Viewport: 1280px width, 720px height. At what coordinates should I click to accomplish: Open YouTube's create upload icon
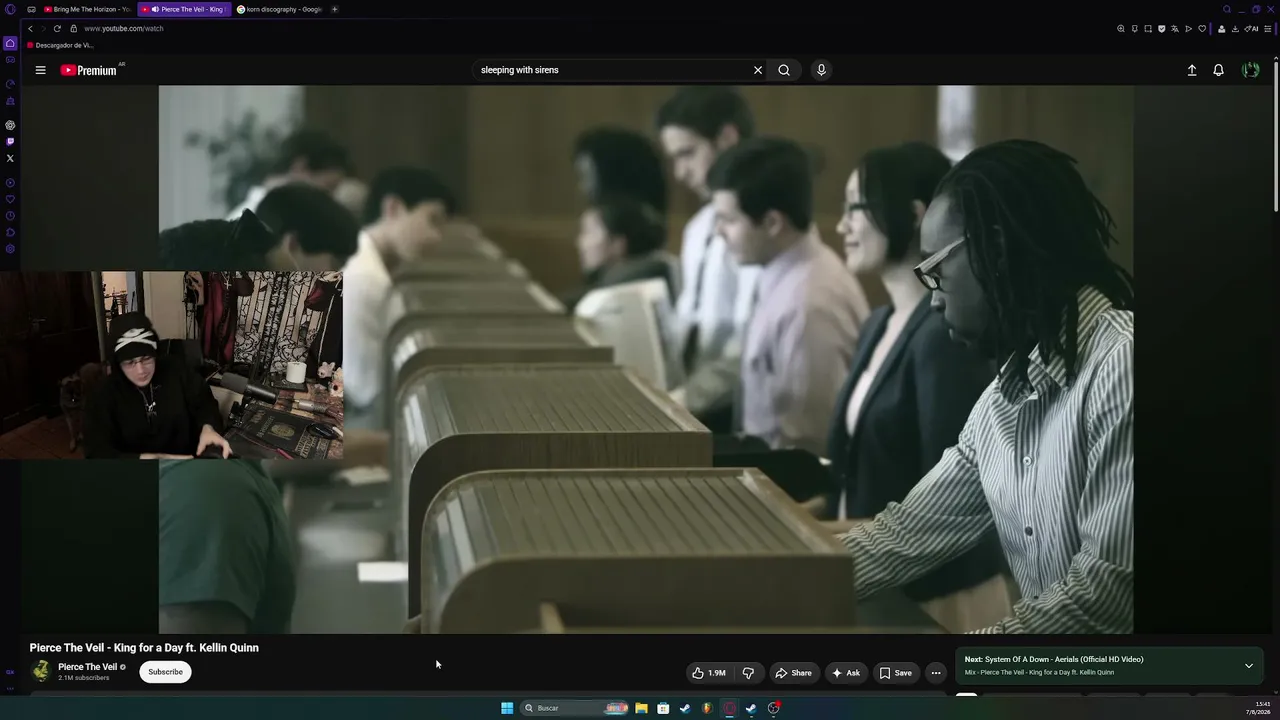[1192, 70]
